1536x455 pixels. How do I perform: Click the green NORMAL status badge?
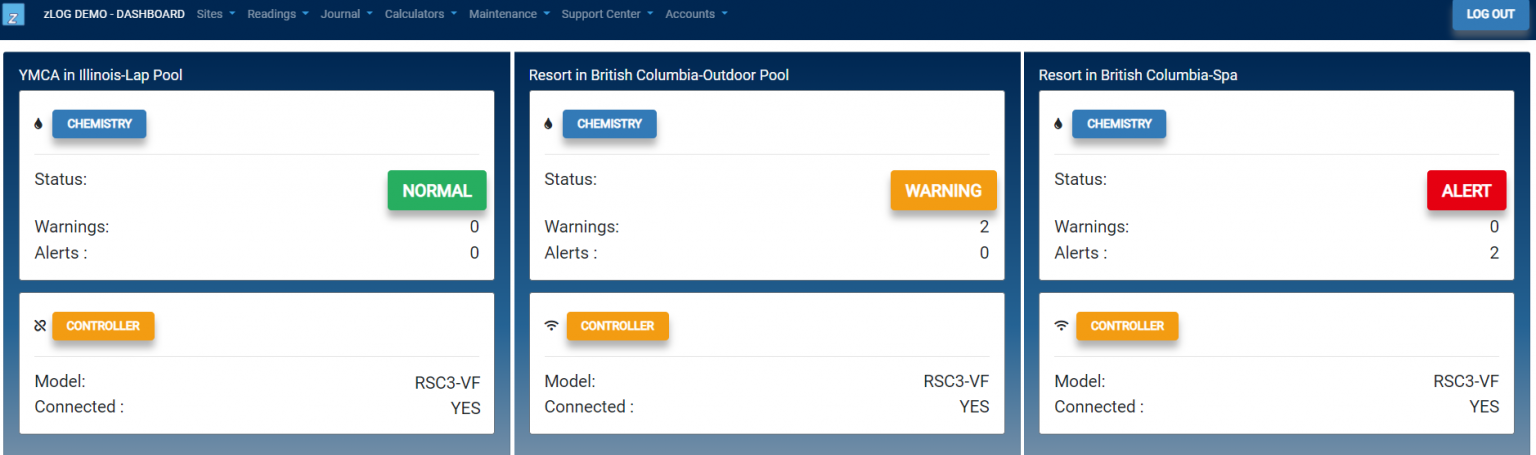(437, 190)
